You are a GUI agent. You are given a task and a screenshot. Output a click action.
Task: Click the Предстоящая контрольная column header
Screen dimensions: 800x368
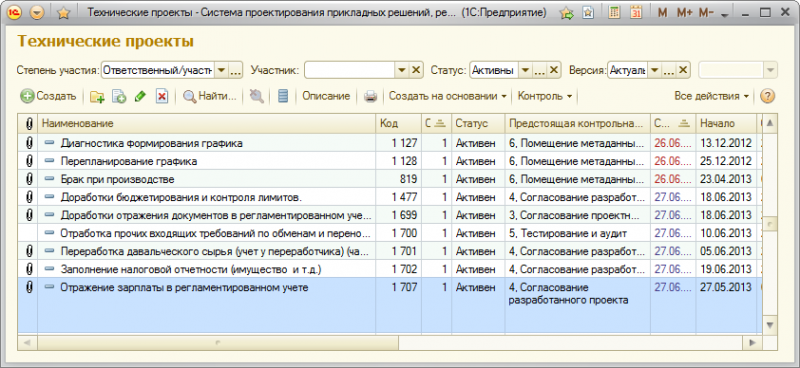pos(578,124)
